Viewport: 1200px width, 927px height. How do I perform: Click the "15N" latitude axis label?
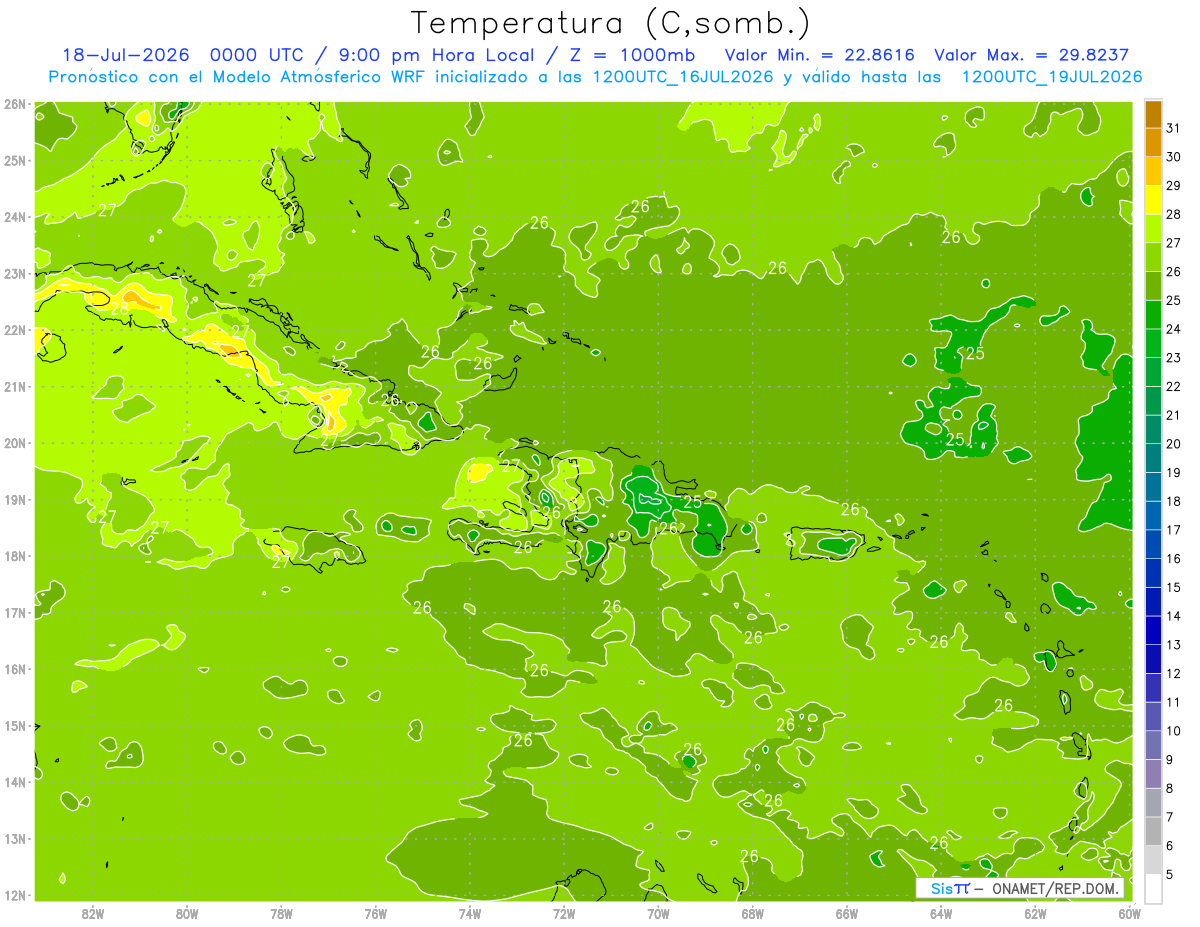click(x=14, y=725)
